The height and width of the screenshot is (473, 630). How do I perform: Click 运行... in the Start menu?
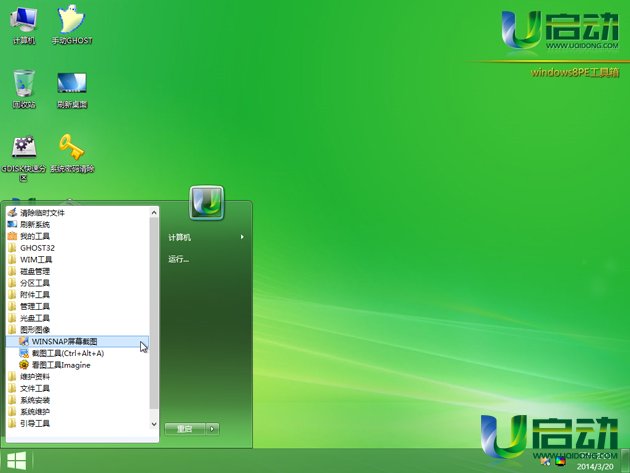click(x=179, y=259)
